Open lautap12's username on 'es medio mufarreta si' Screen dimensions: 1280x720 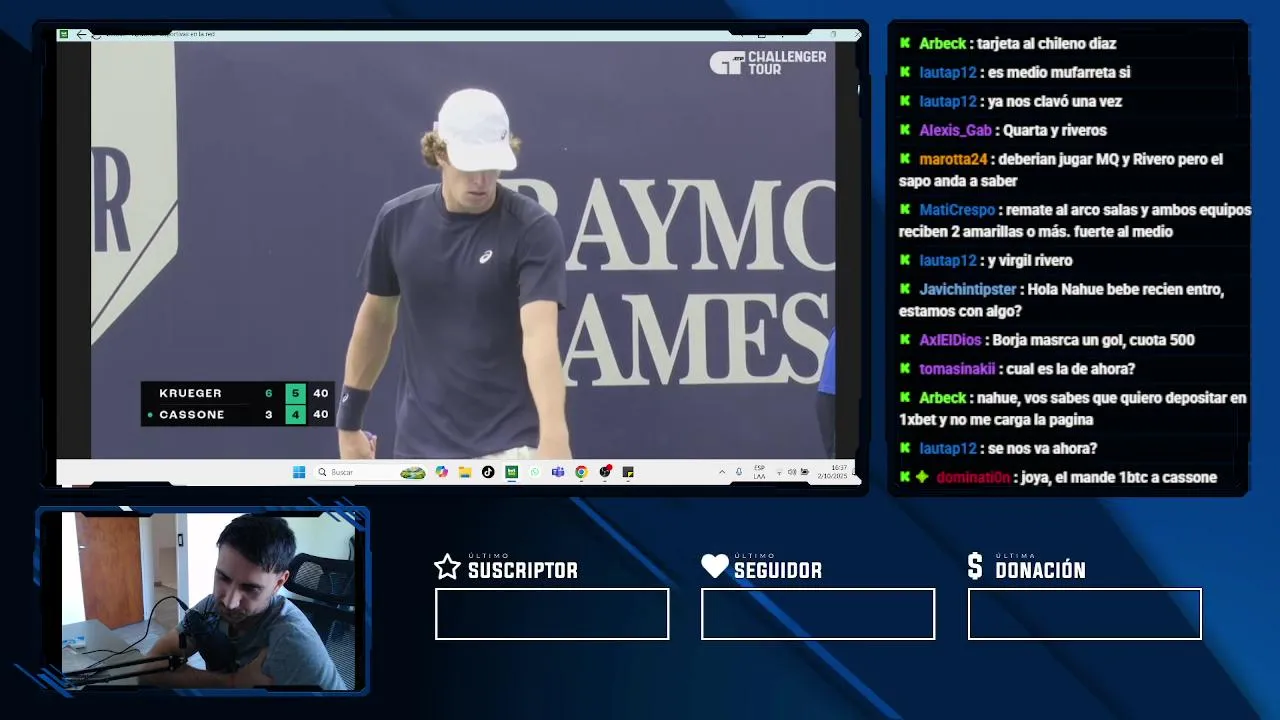948,72
